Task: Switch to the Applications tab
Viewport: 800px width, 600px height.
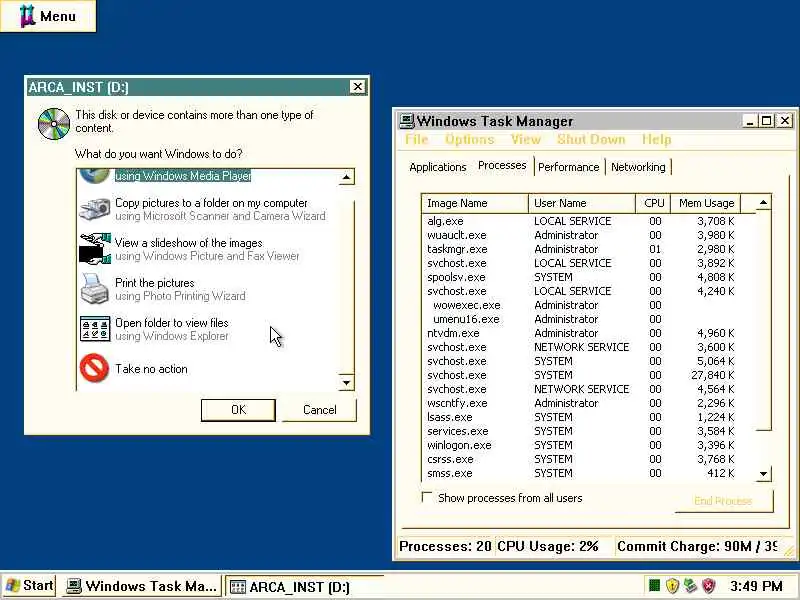Action: (438, 167)
